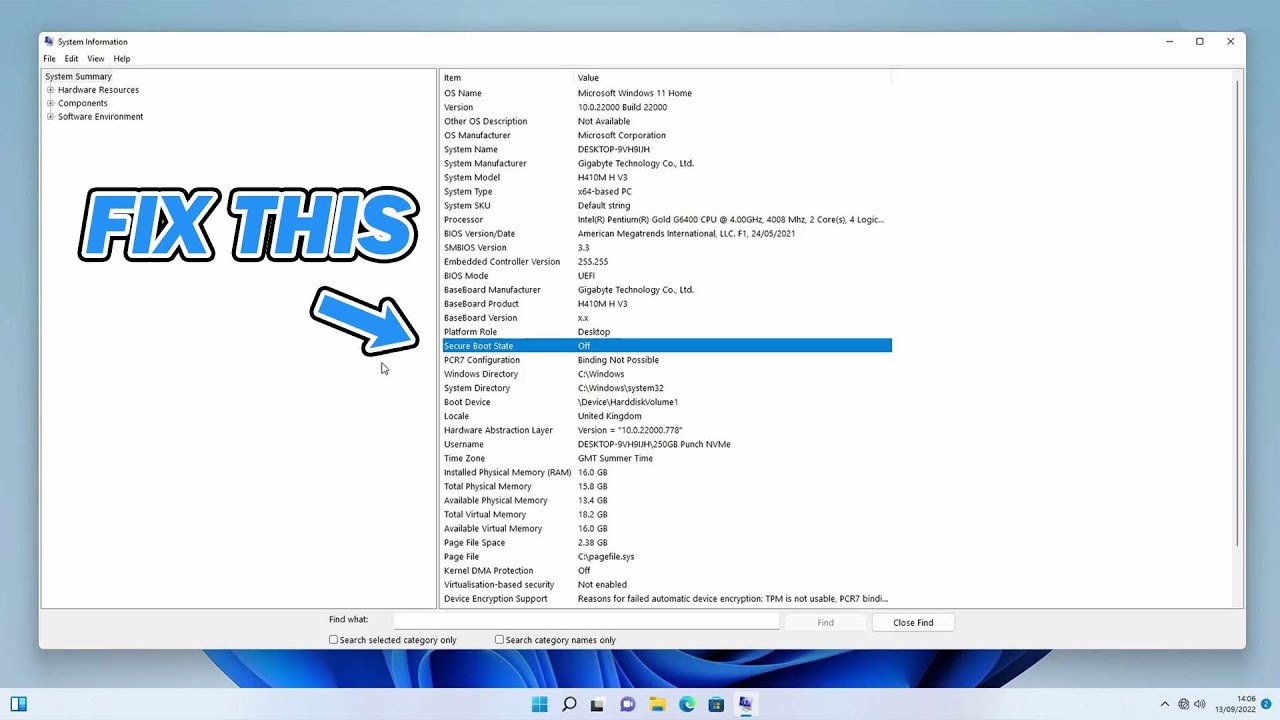This screenshot has width=1280, height=720.
Task: Select the PCR7 Configuration row
Action: pos(667,360)
